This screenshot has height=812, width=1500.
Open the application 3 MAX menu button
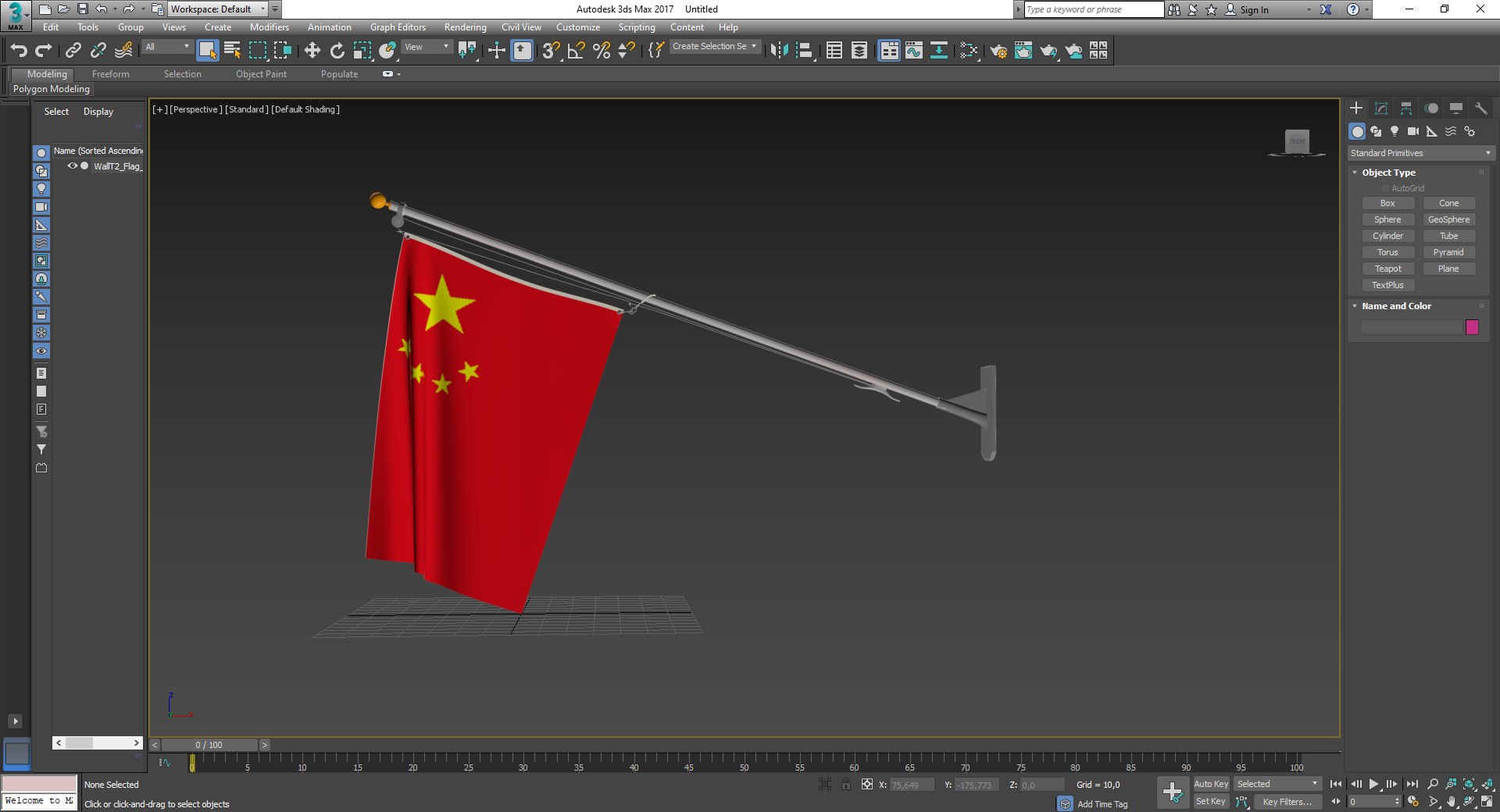[x=16, y=15]
